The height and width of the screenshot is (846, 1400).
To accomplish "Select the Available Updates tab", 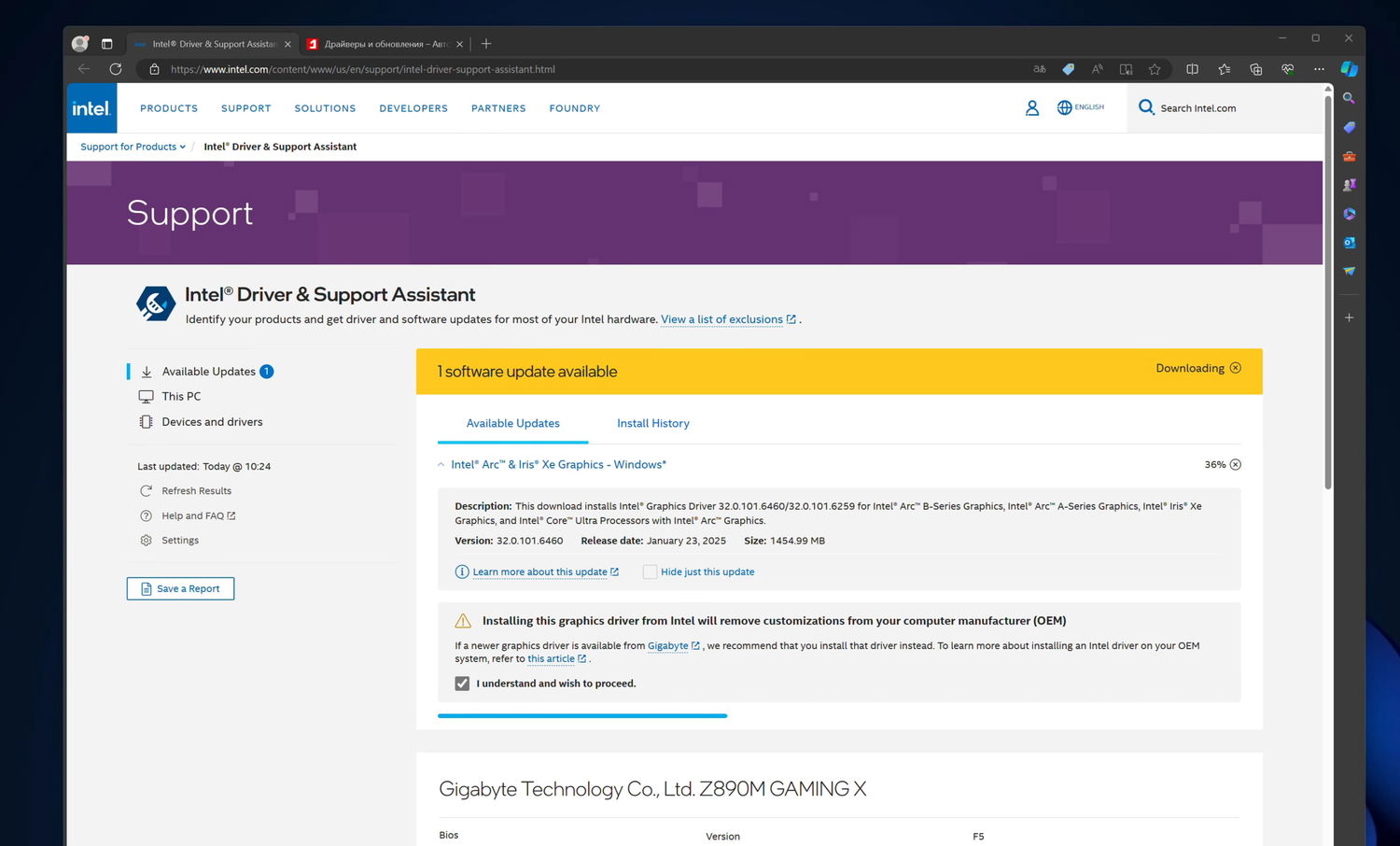I will point(513,423).
